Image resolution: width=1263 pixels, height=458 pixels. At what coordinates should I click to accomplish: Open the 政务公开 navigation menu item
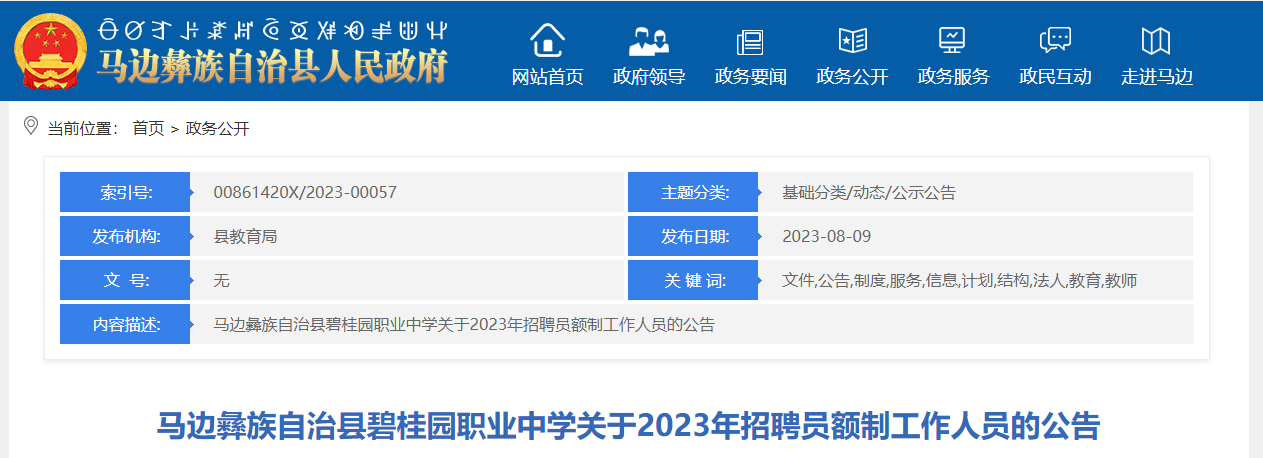coord(852,77)
